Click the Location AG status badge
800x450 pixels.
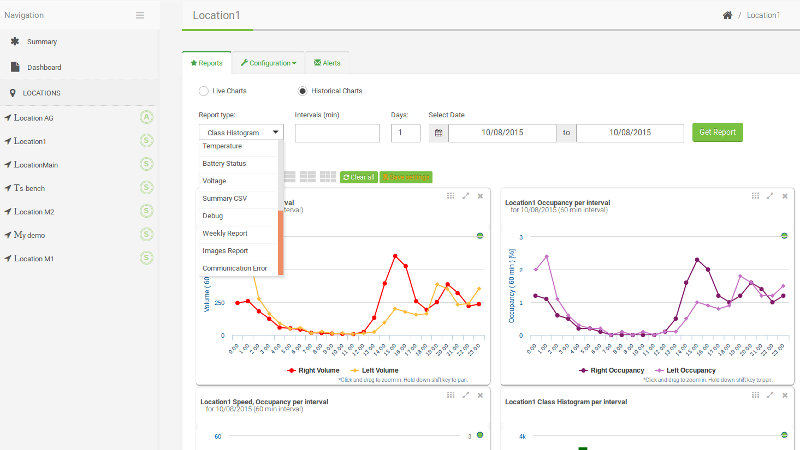point(146,117)
